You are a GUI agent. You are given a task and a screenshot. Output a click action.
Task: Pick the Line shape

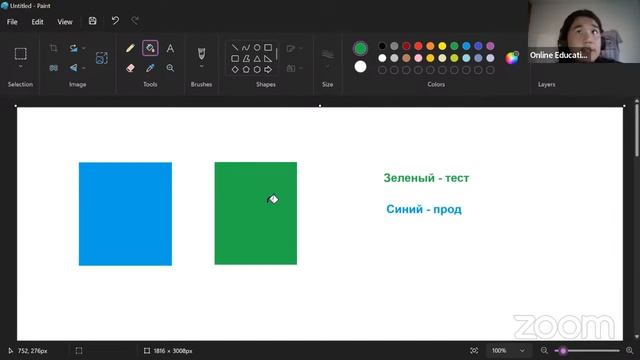click(235, 48)
